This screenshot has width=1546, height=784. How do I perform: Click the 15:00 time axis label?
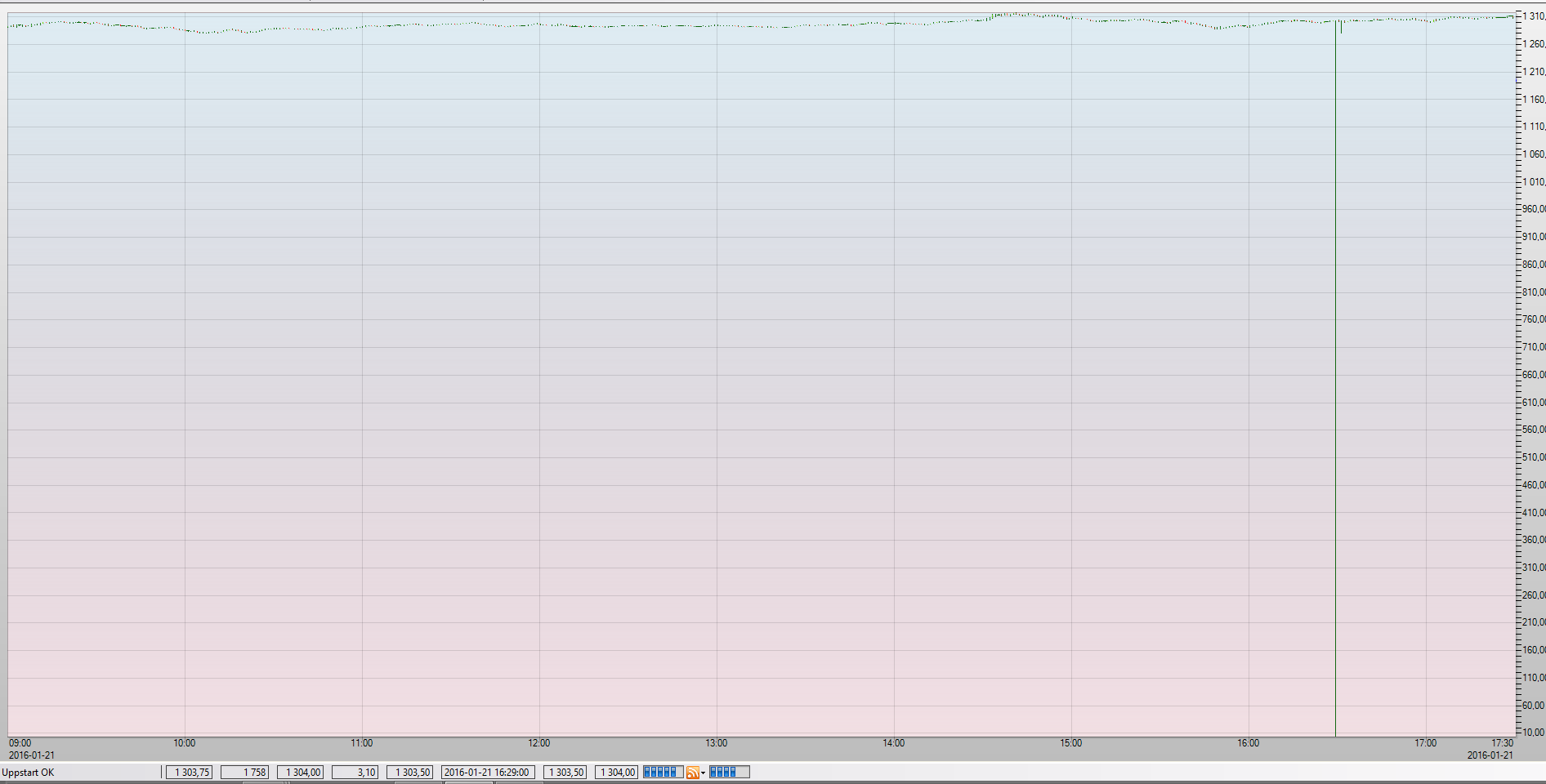pyautogui.click(x=1071, y=743)
